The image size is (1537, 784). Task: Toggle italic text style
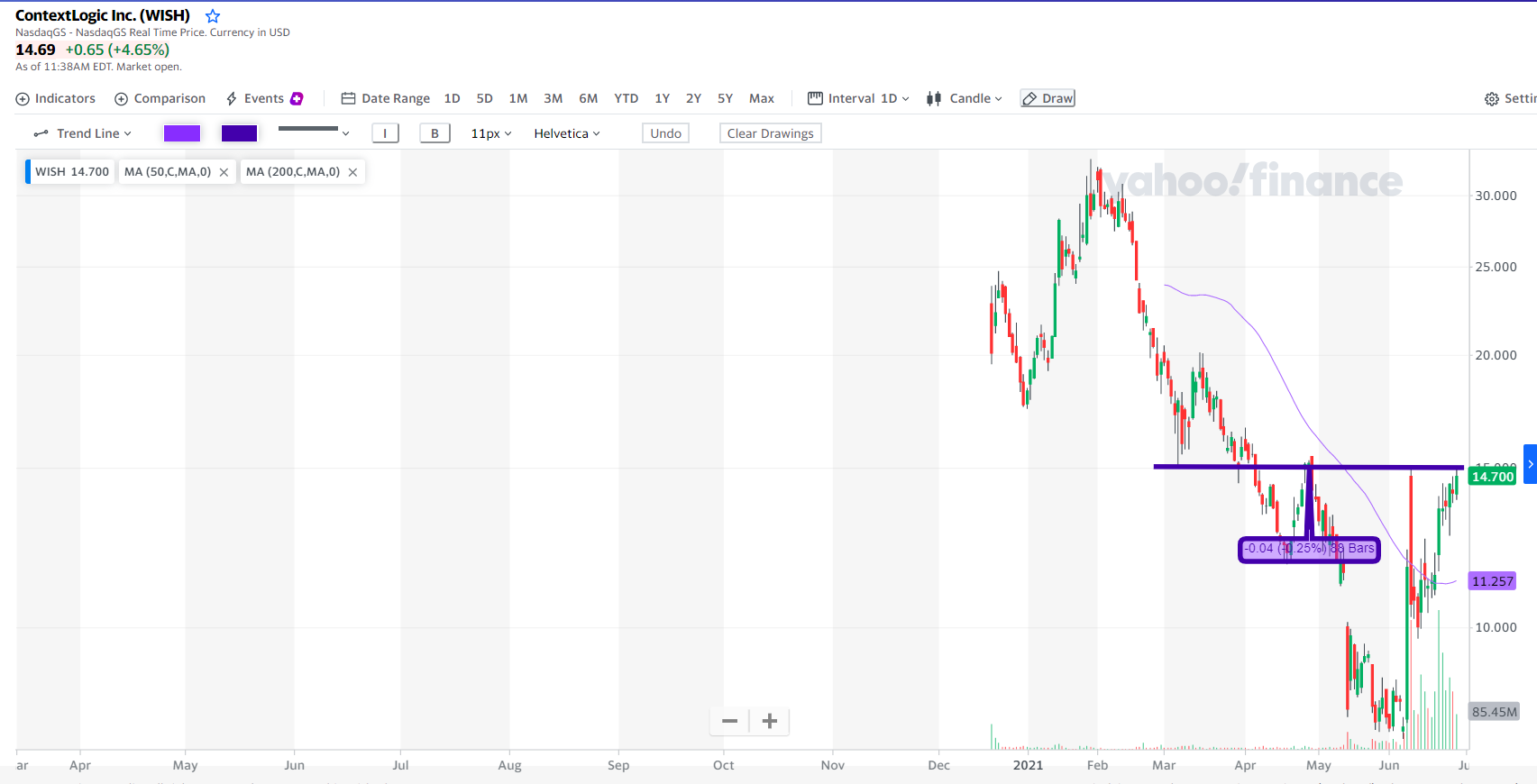click(x=385, y=133)
